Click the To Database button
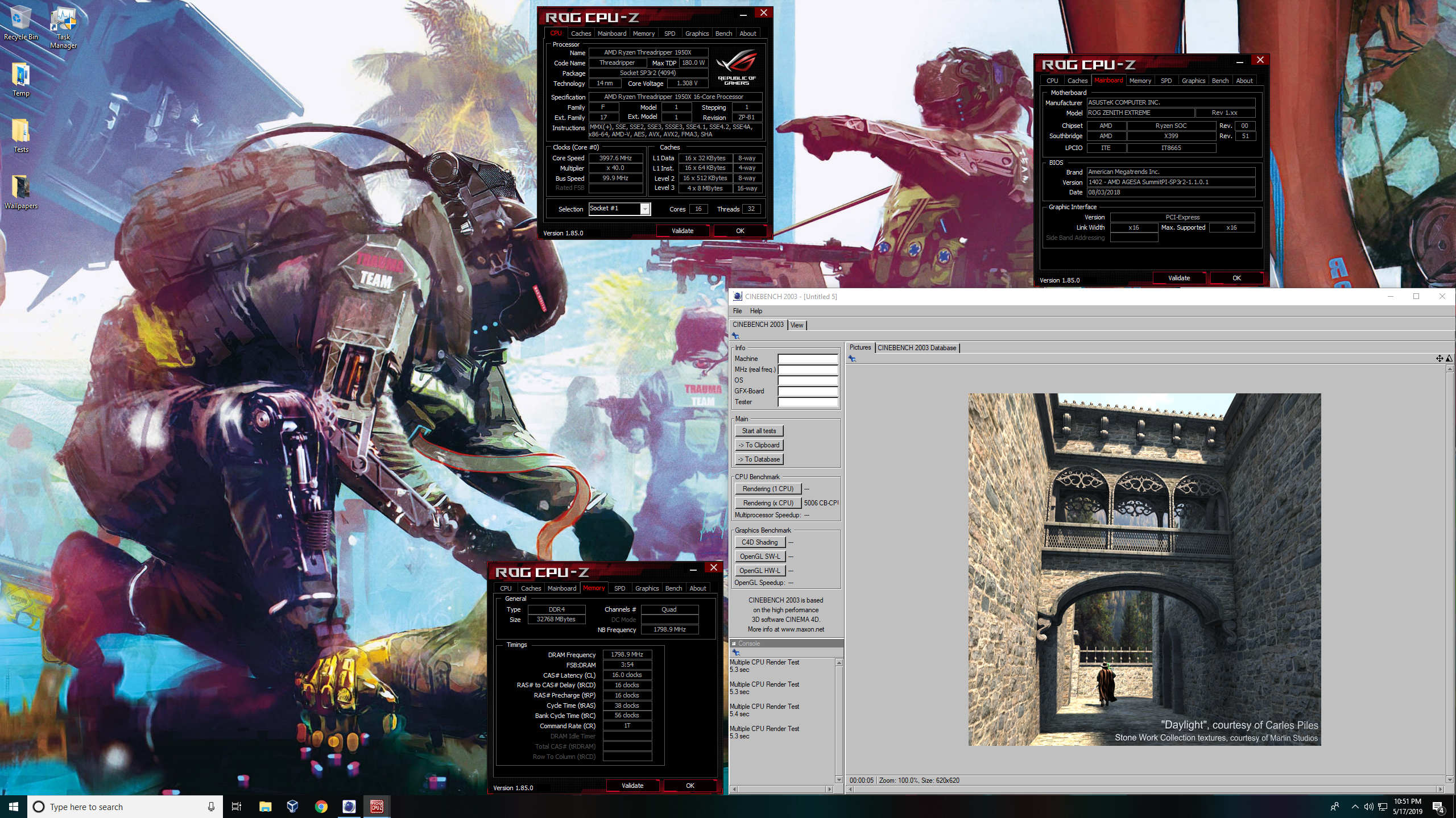This screenshot has width=1456, height=818. click(x=759, y=459)
